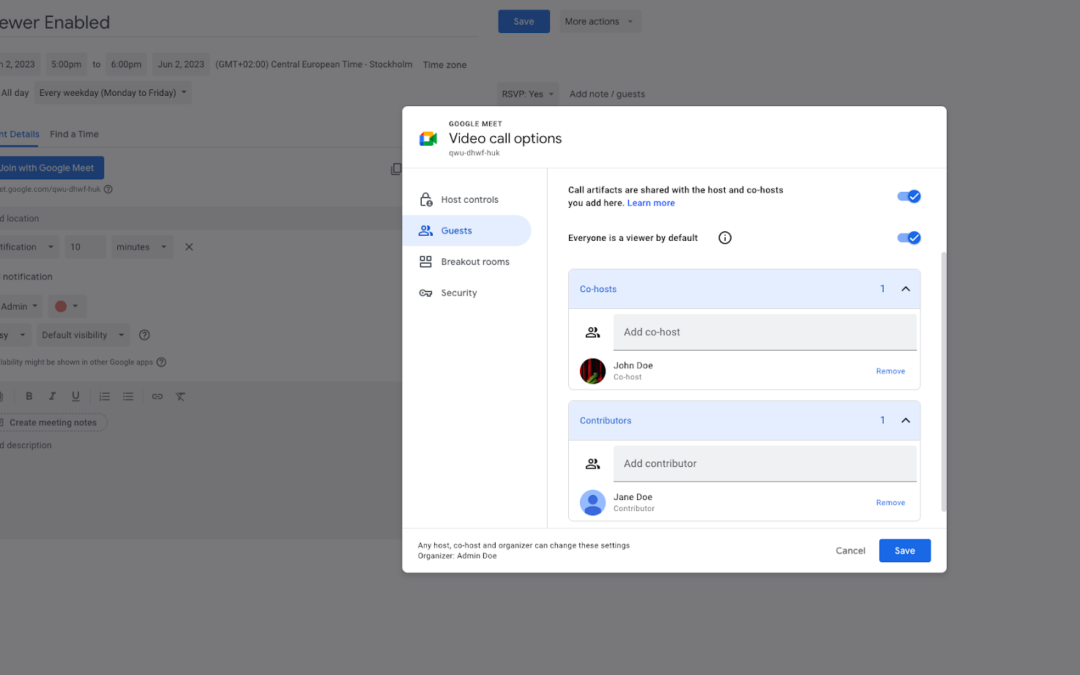This screenshot has width=1080, height=675.
Task: Click the notification value 10 field
Action: point(85,247)
